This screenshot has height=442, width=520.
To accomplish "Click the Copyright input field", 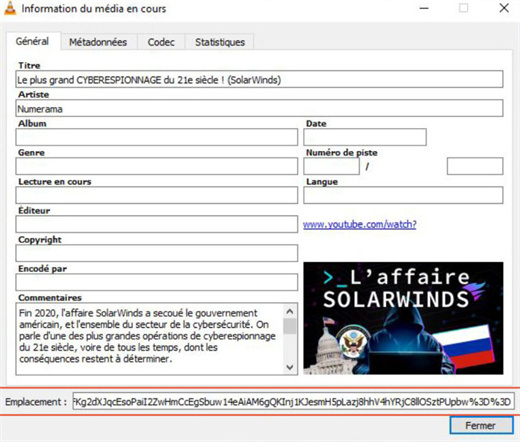I will click(157, 253).
